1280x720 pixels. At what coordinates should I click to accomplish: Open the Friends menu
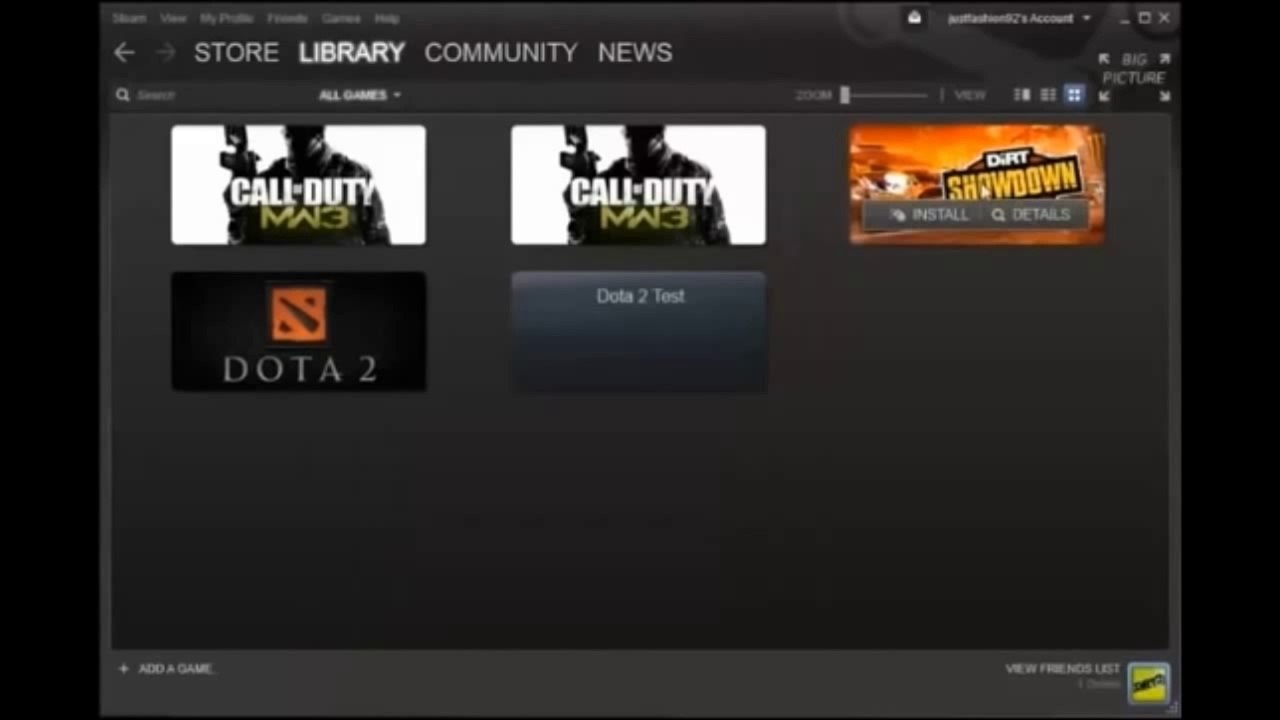tap(287, 18)
